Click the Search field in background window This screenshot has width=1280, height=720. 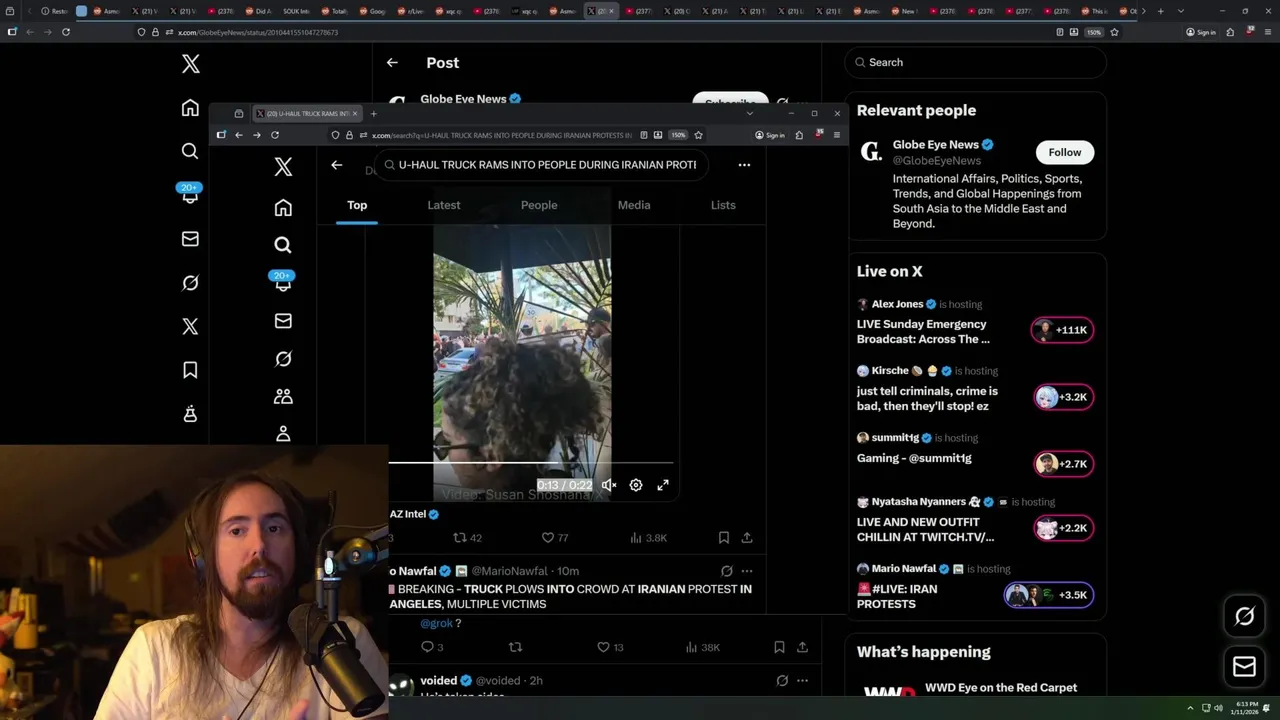[x=976, y=62]
